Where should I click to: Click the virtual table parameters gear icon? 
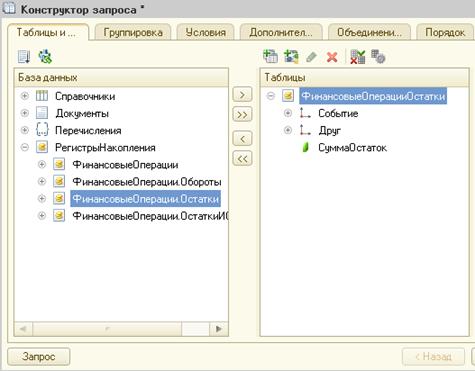tap(378, 56)
